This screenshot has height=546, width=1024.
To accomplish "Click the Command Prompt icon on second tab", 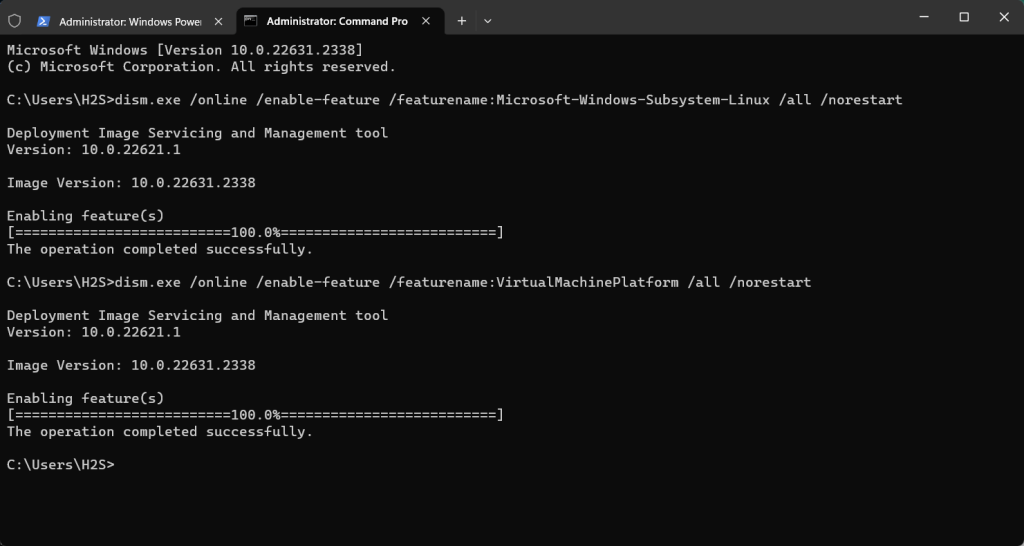I will [x=250, y=21].
